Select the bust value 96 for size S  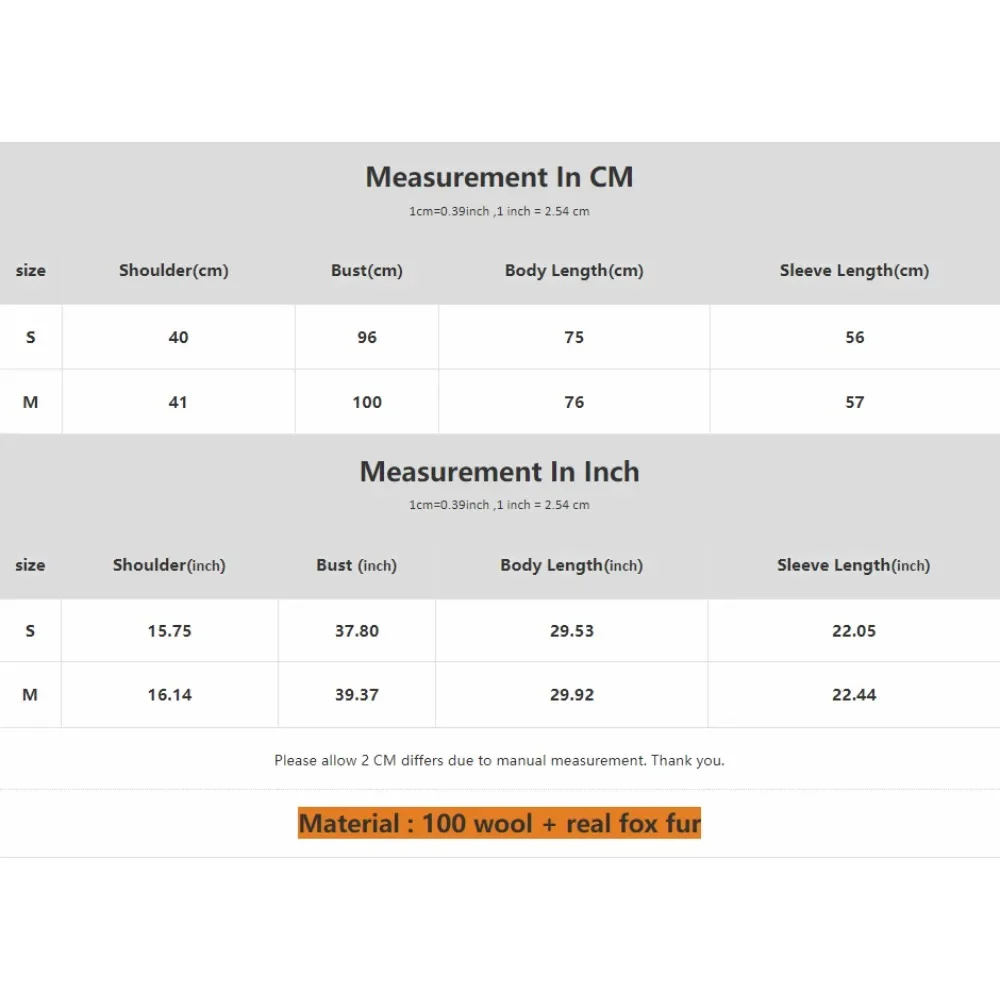pyautogui.click(x=366, y=337)
